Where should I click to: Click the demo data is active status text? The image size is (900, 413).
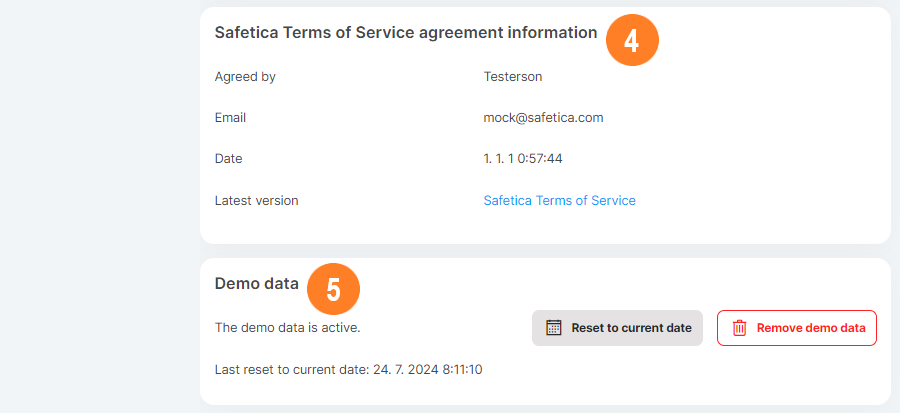287,327
